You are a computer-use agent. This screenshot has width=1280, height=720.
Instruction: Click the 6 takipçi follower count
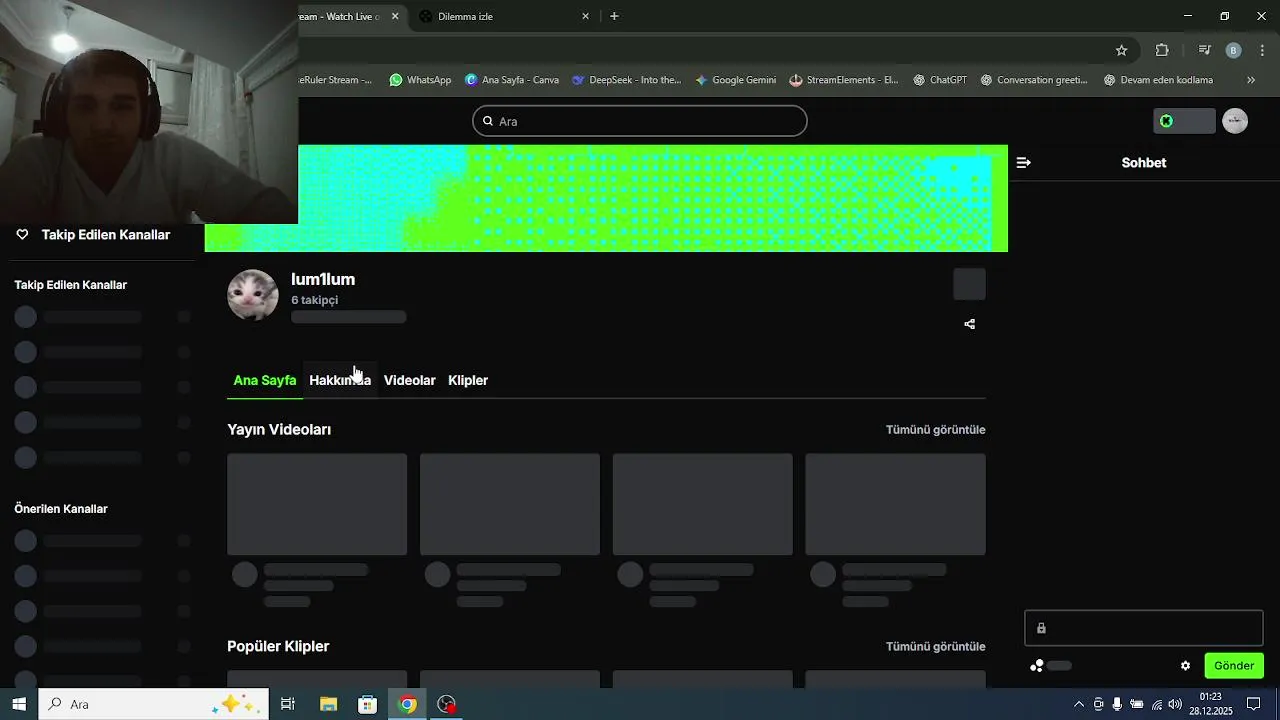(315, 300)
